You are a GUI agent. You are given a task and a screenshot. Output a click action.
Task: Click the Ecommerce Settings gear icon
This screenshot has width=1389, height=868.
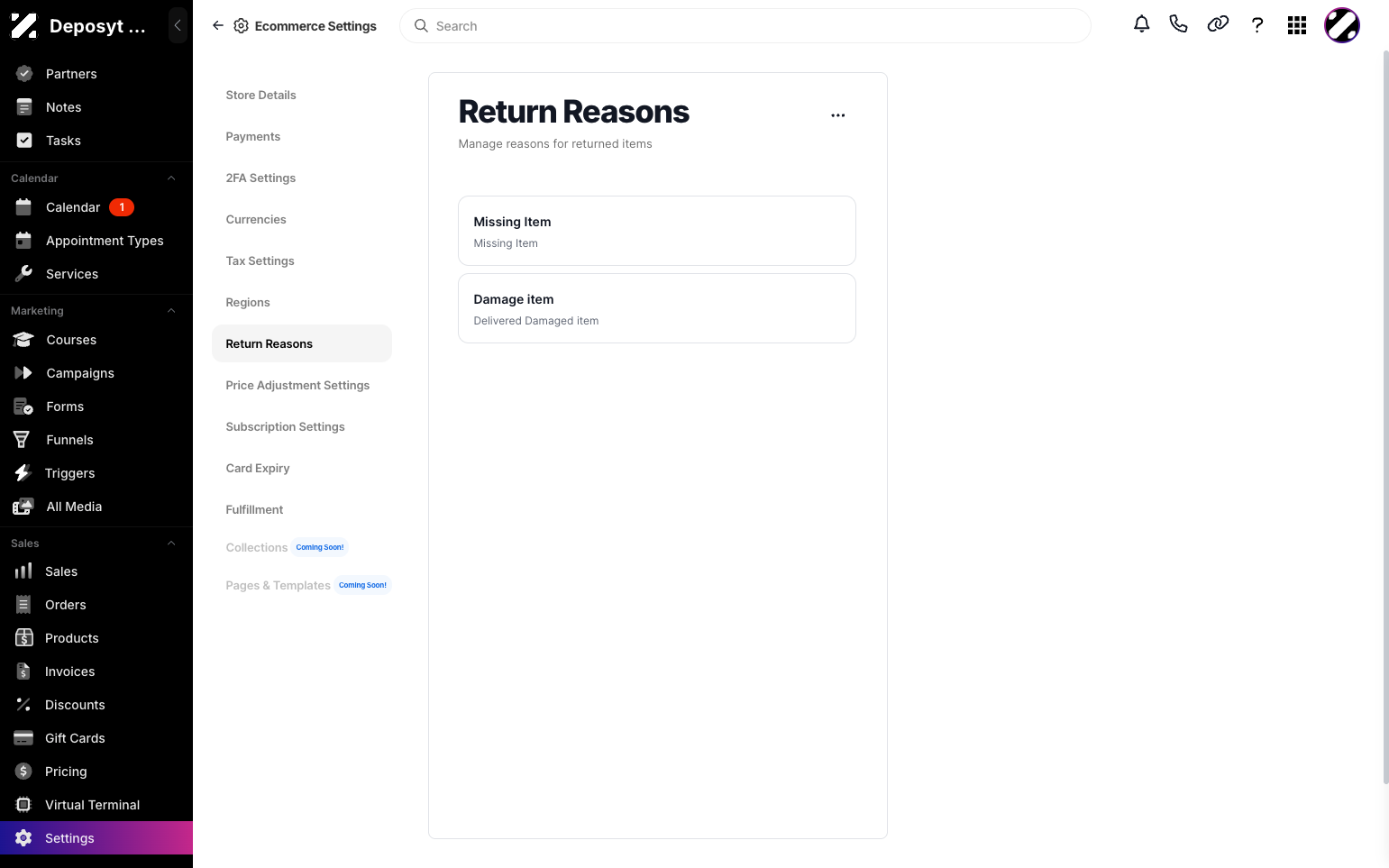pos(241,26)
